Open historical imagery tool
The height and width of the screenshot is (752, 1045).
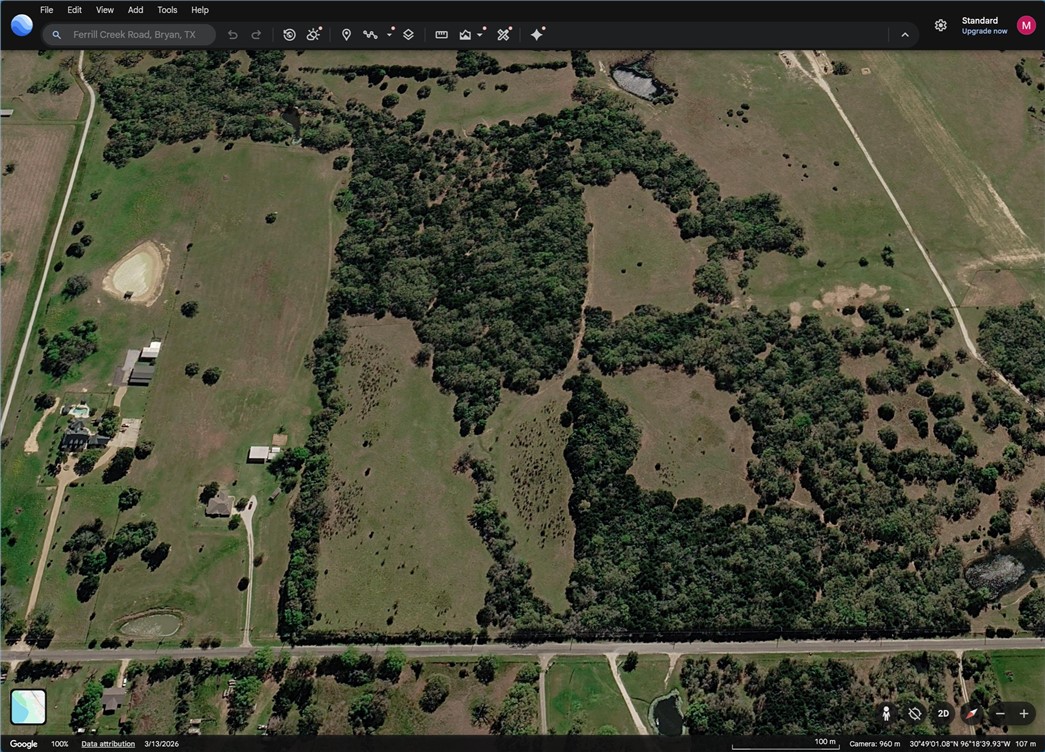tap(289, 35)
